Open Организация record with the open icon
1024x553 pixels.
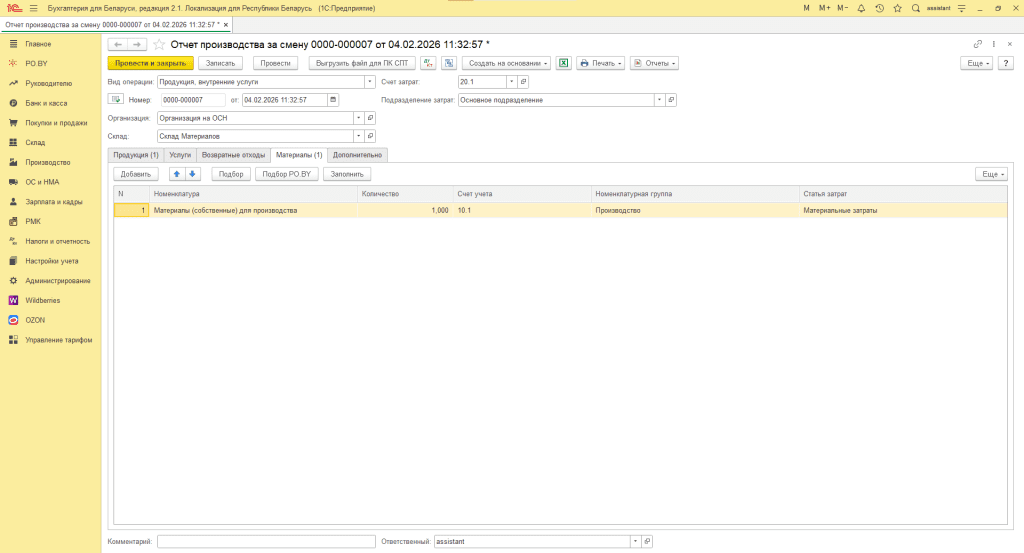click(x=370, y=118)
